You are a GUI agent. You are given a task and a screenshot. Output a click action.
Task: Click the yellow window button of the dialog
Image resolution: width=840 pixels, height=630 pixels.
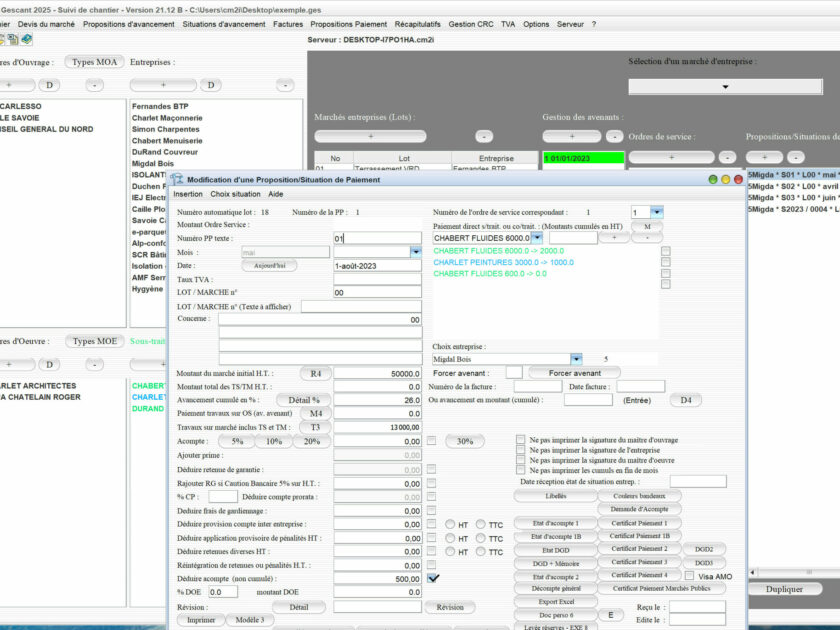point(725,179)
